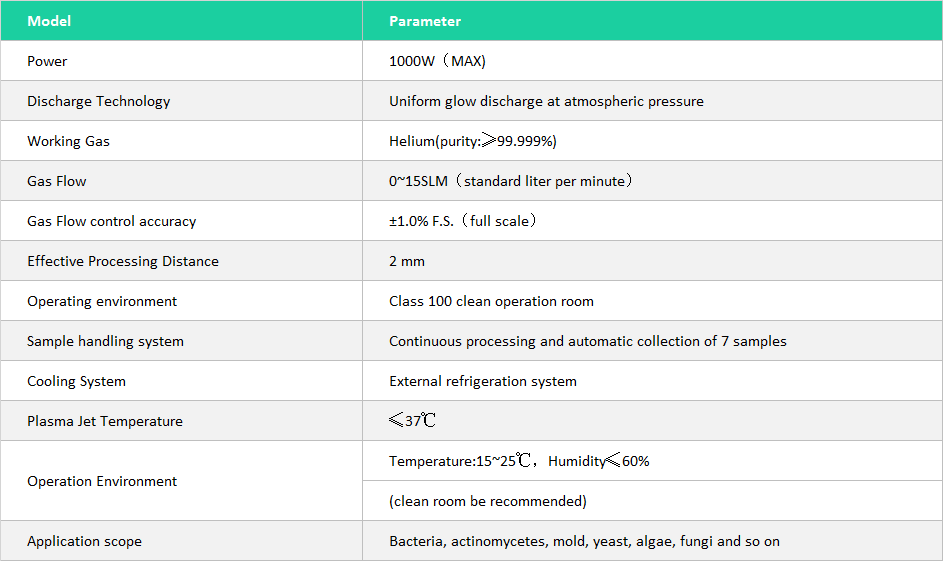Click the "2 mm" distance value
This screenshot has width=943, height=561.
click(x=407, y=261)
